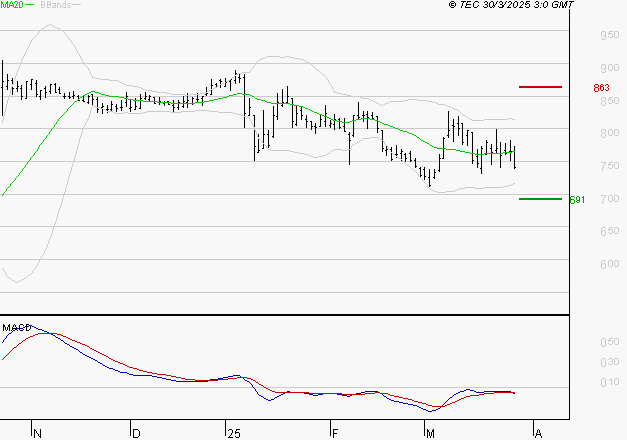Screen dimensions: 627x440
Task: Select the 800 price axis label
Action: [609, 133]
